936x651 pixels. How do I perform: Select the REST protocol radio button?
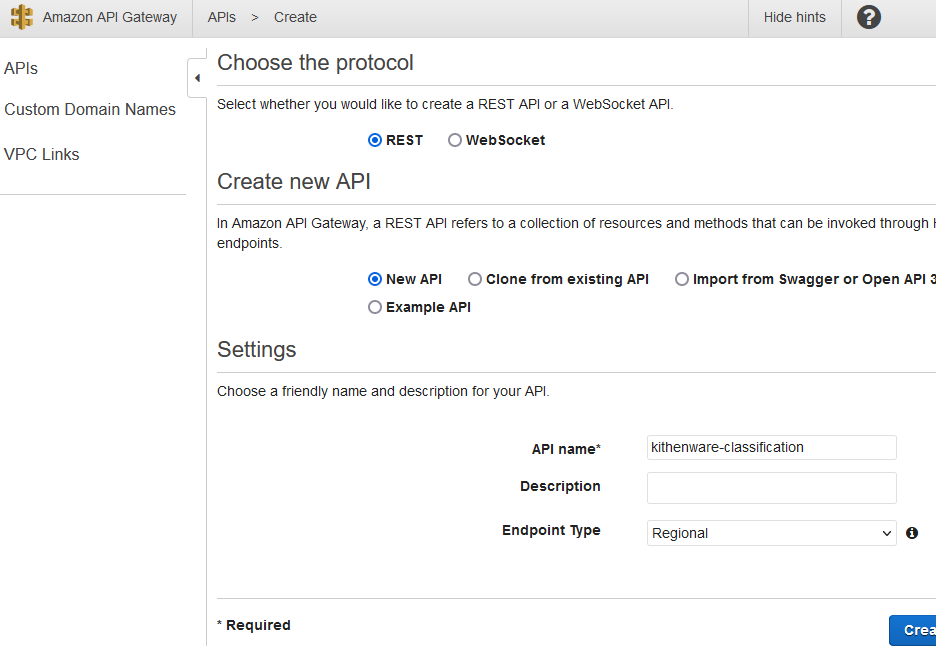375,140
